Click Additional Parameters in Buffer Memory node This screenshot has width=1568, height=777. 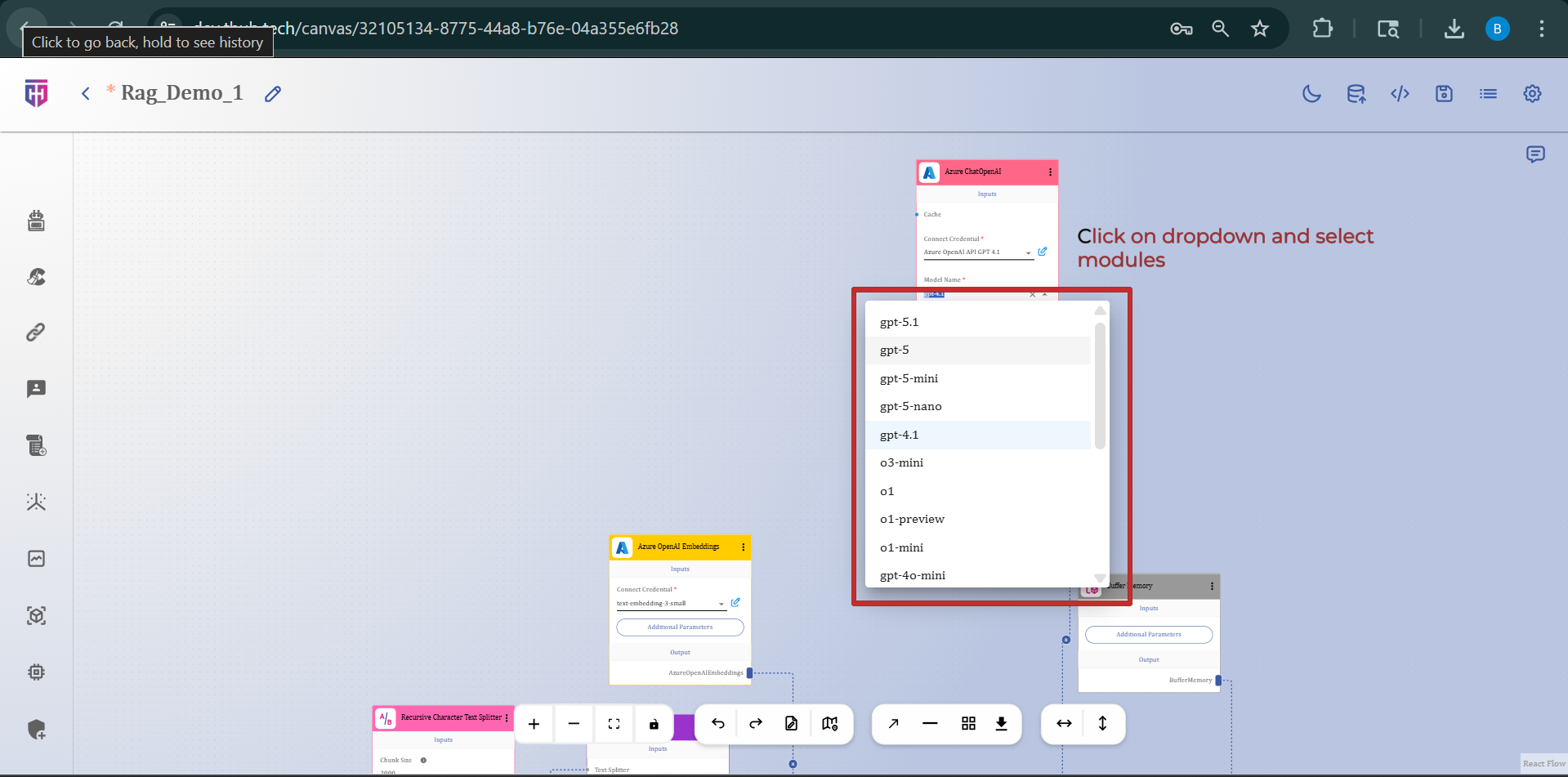[x=1148, y=635]
